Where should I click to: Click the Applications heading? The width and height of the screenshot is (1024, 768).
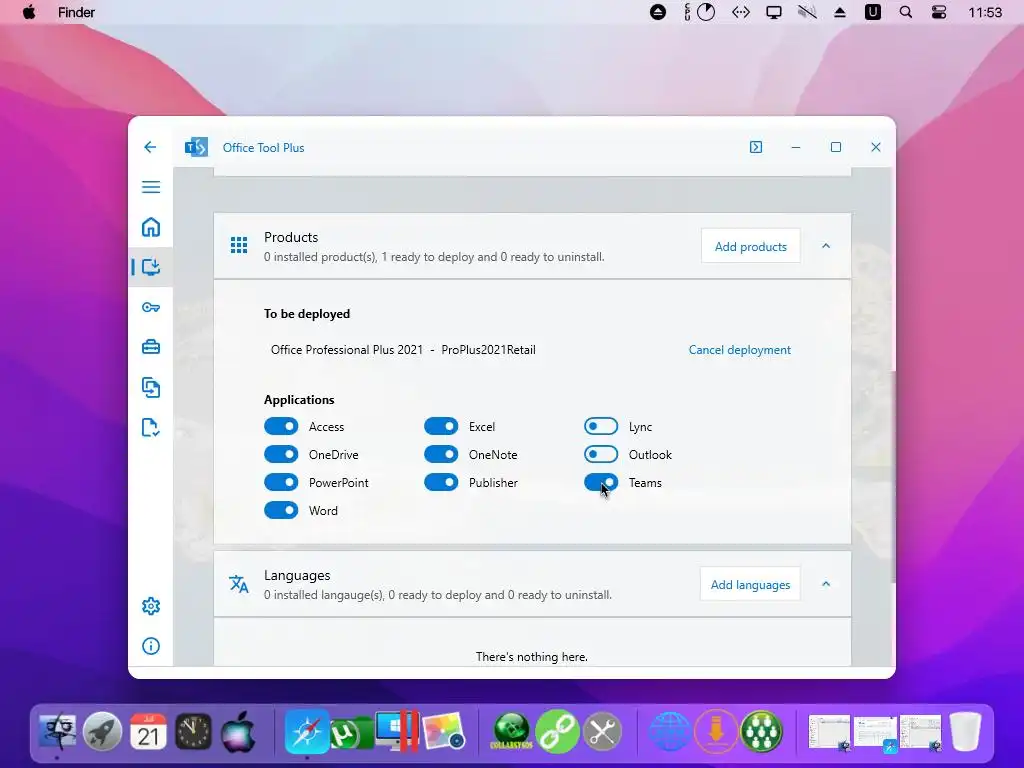299,400
